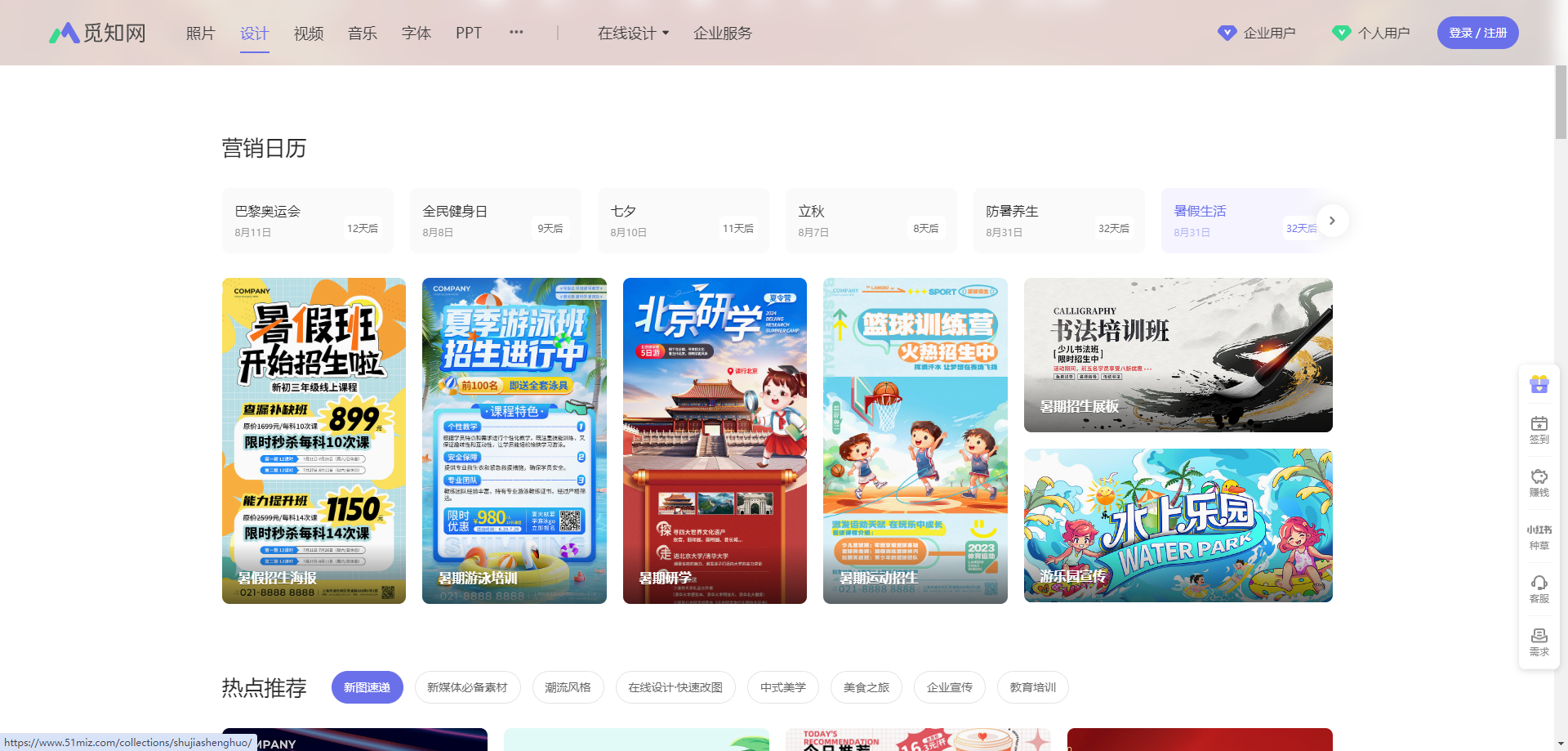This screenshot has width=1568, height=751.
Task: Open the three-dots more menu
Action: click(x=516, y=33)
